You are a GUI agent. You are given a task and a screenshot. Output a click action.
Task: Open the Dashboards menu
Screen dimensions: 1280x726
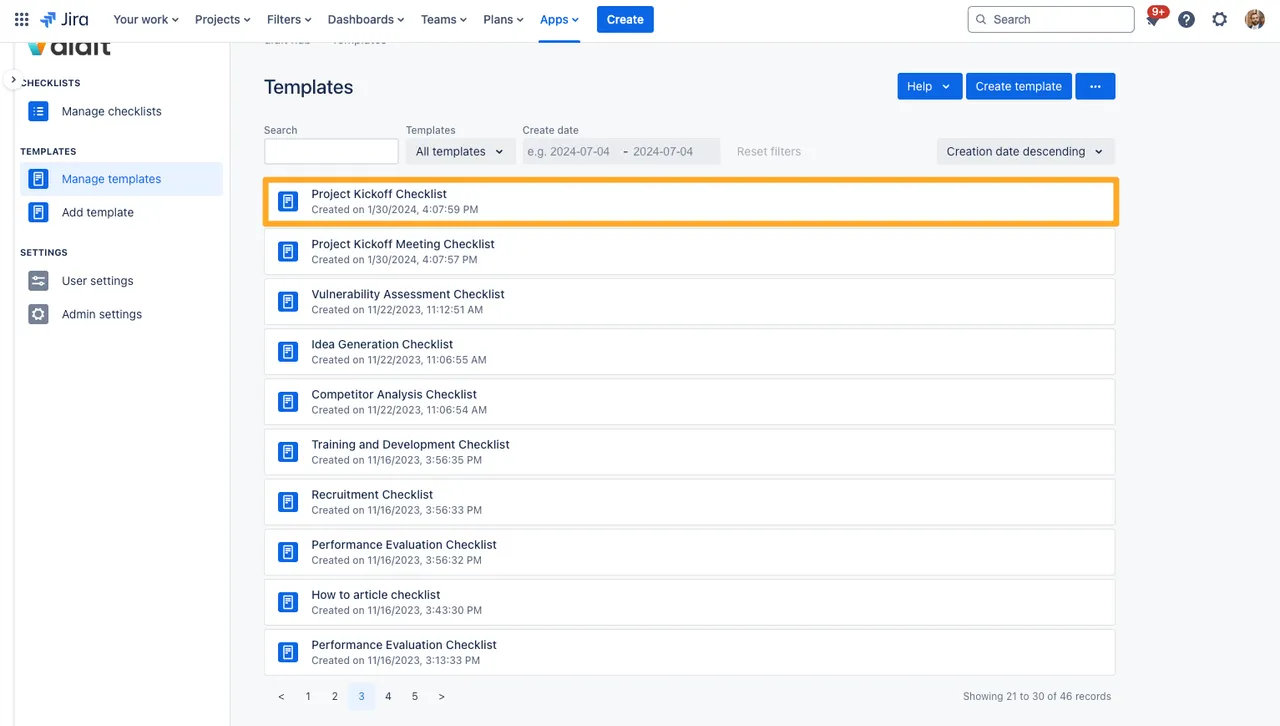point(366,19)
